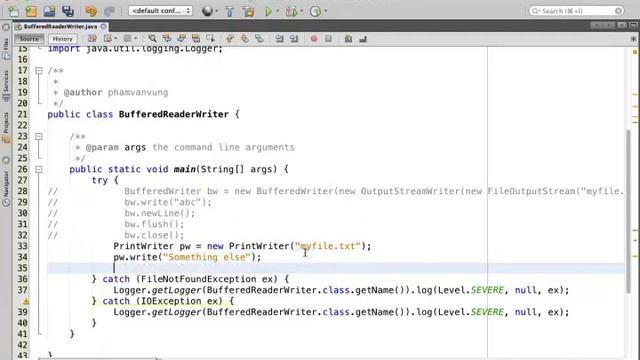Maximize the editor window button
The width and height of the screenshot is (640, 360).
(633, 25)
